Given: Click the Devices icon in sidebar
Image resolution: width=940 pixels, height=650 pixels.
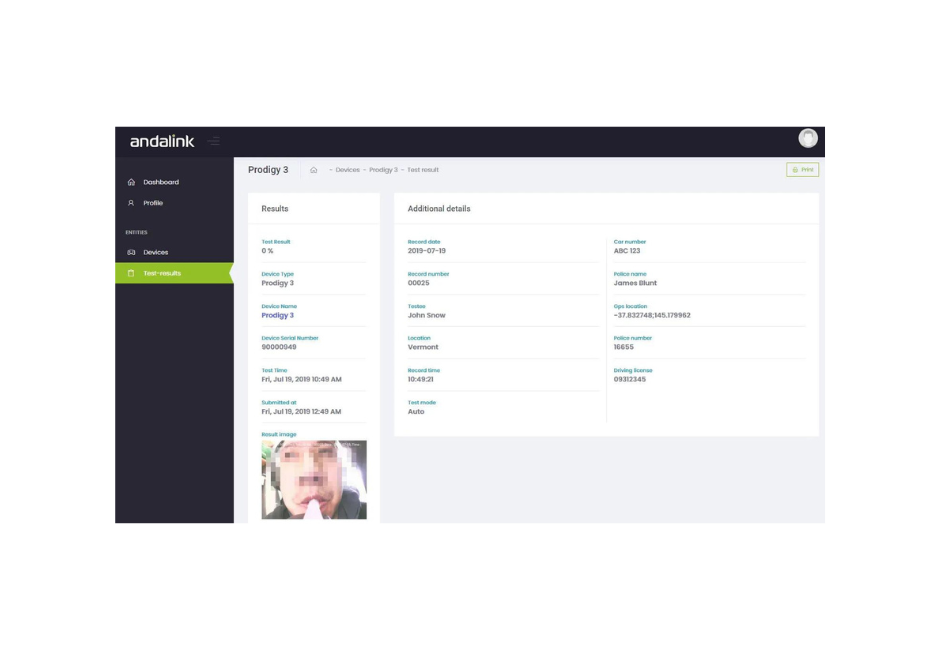Looking at the screenshot, I should click(x=131, y=252).
